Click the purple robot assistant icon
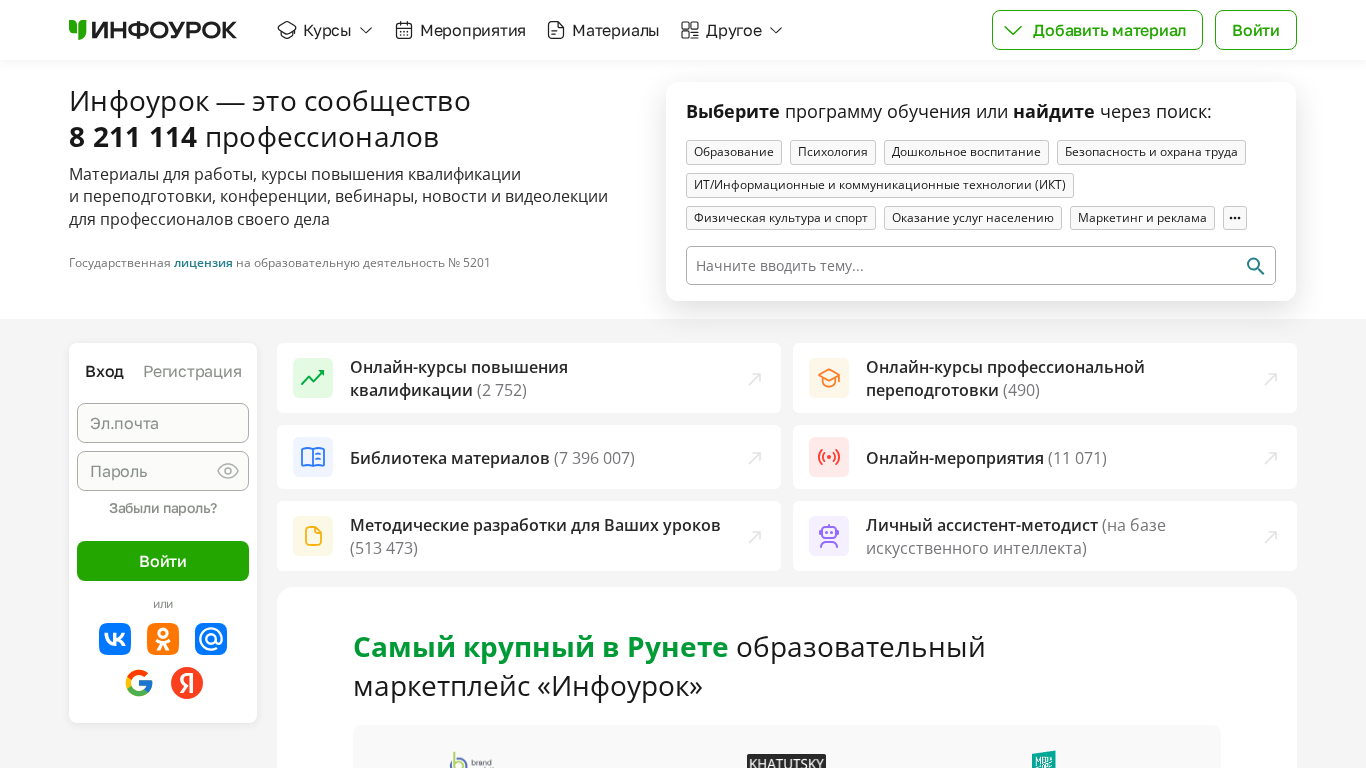The width and height of the screenshot is (1366, 768). click(x=829, y=536)
